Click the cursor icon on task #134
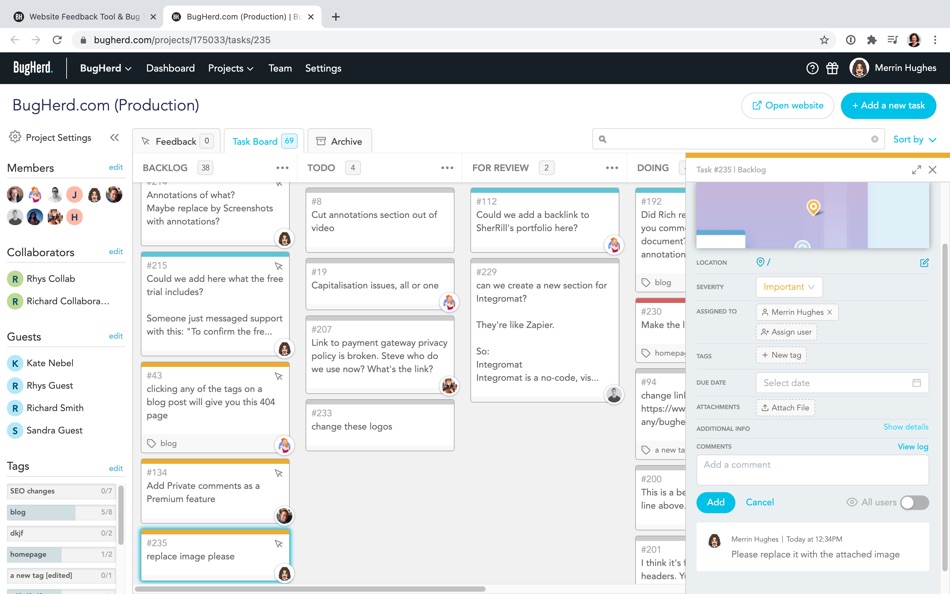Image resolution: width=950 pixels, height=594 pixels. click(x=279, y=473)
